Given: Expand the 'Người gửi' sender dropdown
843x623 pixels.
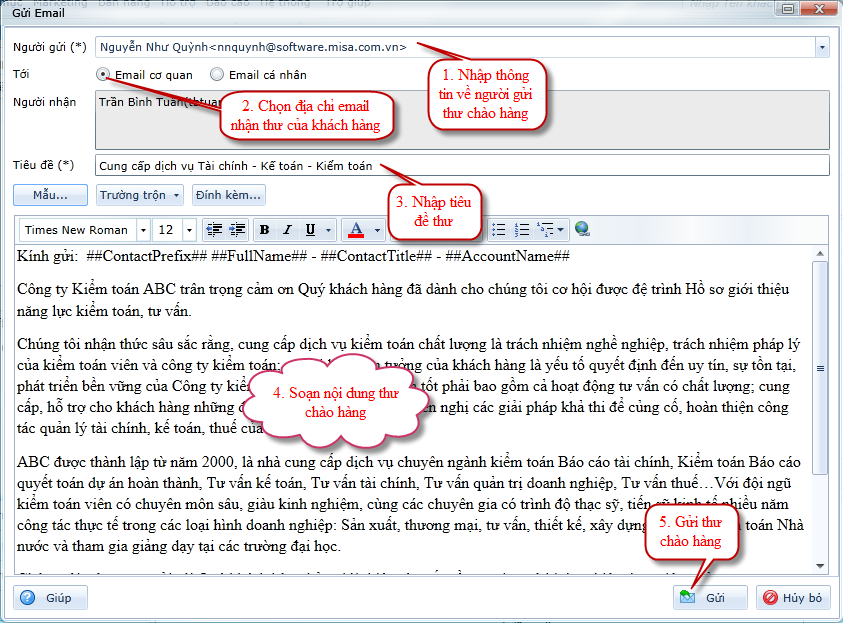Looking at the screenshot, I should (822, 47).
